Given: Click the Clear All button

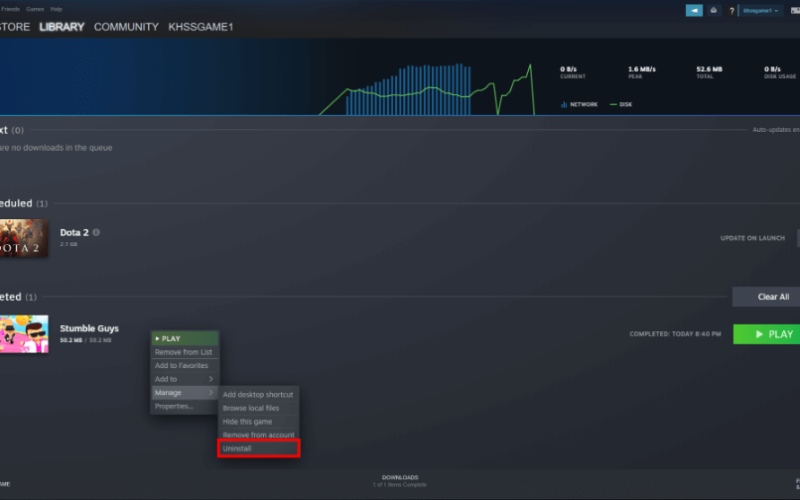Looking at the screenshot, I should (x=766, y=296).
